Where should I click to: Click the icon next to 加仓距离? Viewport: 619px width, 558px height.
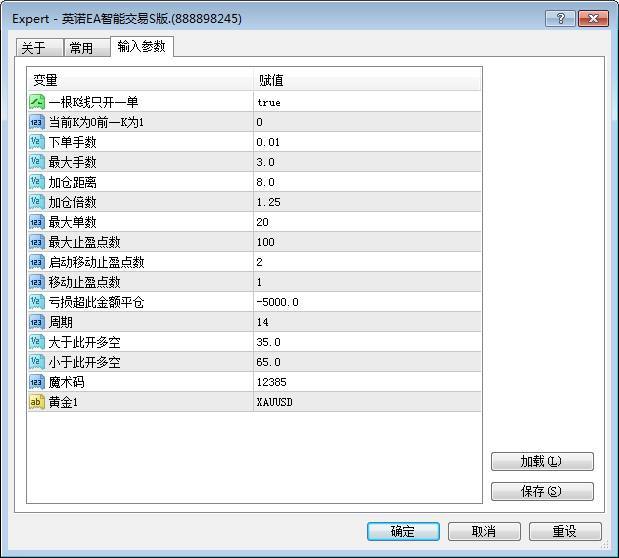click(37, 182)
